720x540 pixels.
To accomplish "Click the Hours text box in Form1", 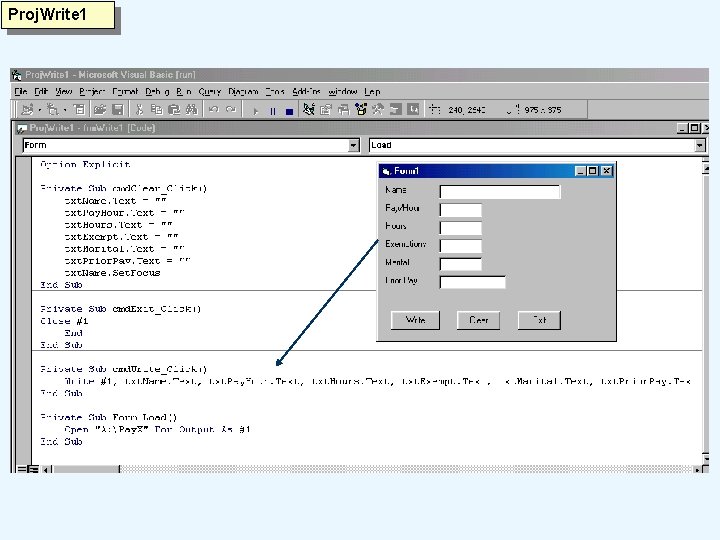I will 461,228.
